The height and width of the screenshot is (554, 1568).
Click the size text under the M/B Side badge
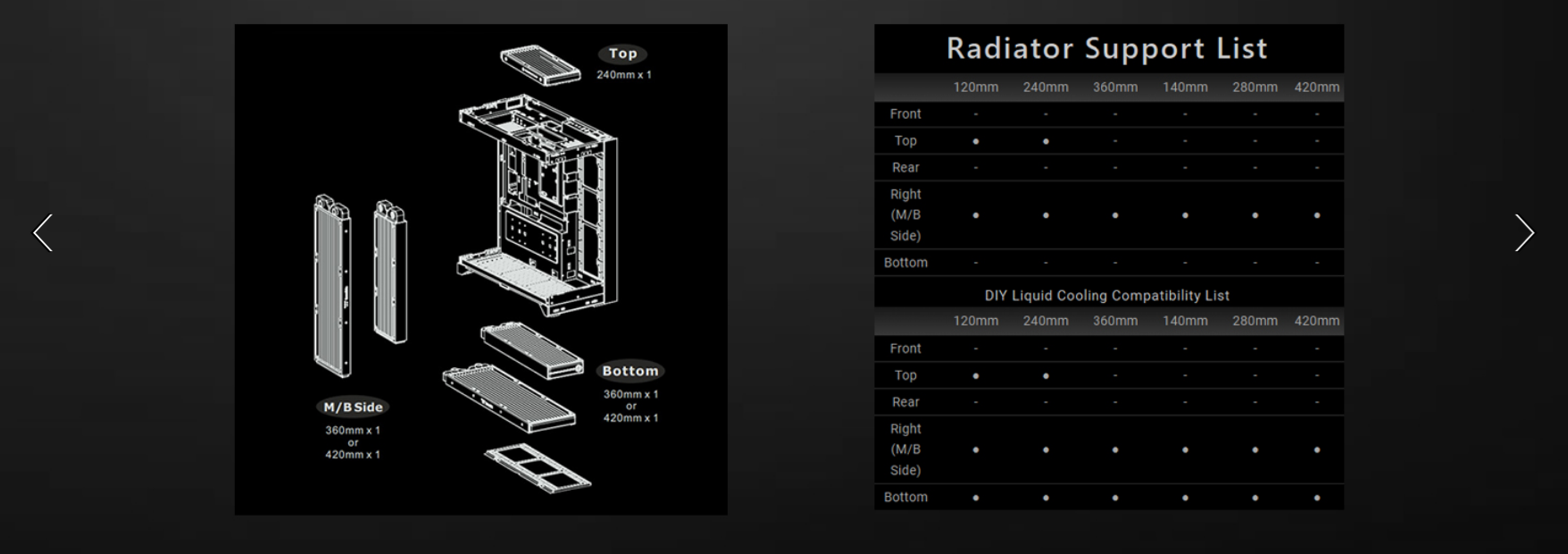(x=353, y=442)
